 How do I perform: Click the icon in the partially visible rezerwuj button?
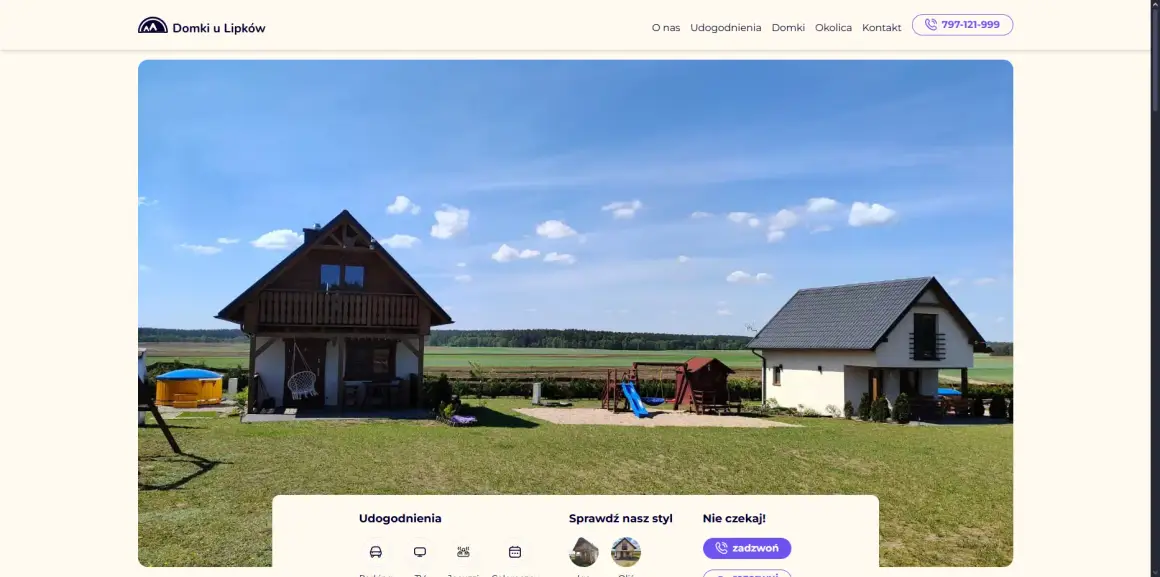721,574
